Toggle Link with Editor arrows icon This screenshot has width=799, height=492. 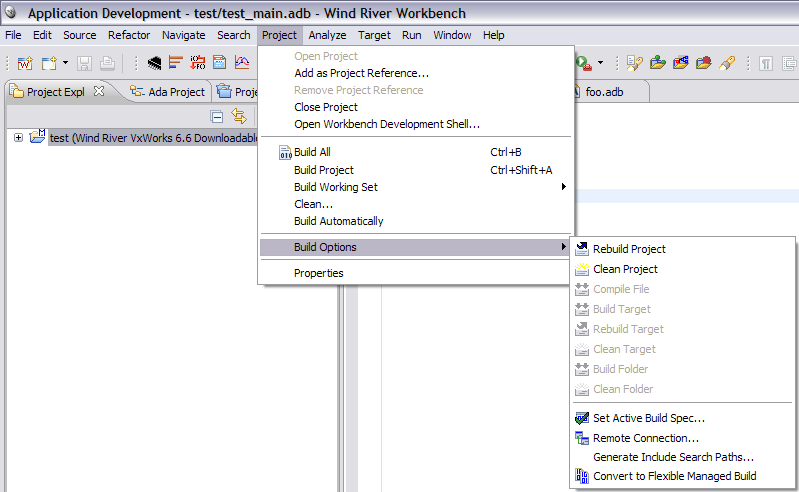click(238, 116)
